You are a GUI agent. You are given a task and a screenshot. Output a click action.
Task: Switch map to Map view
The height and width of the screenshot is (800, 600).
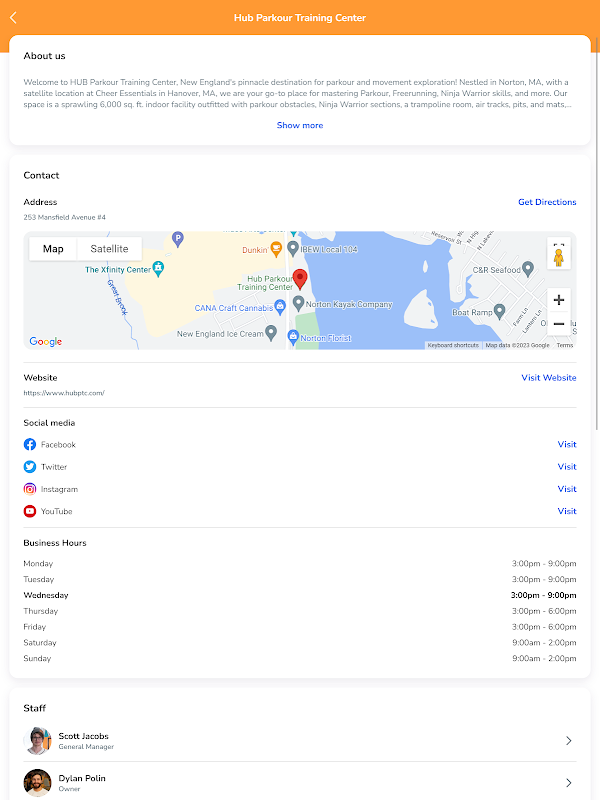point(53,249)
